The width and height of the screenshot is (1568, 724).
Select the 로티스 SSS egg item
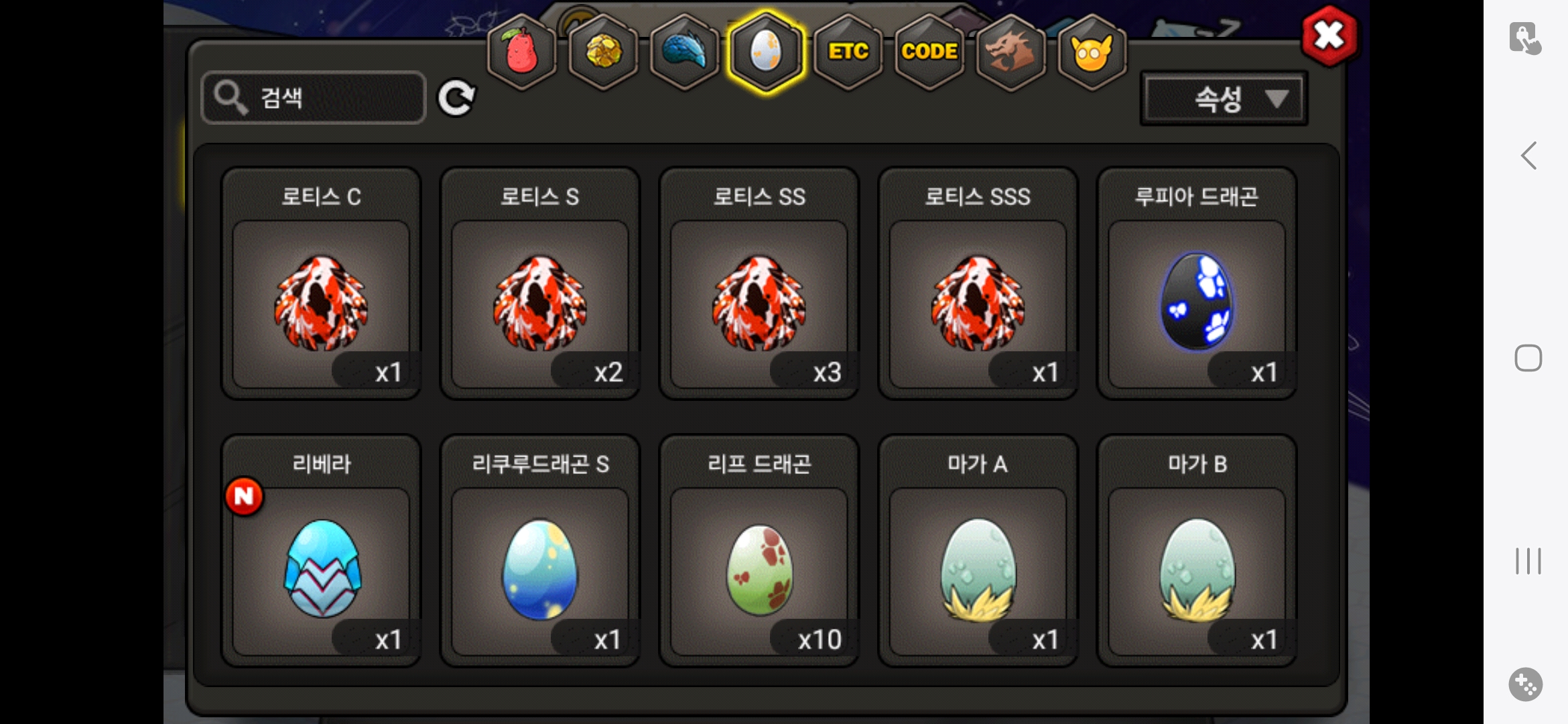(x=978, y=283)
